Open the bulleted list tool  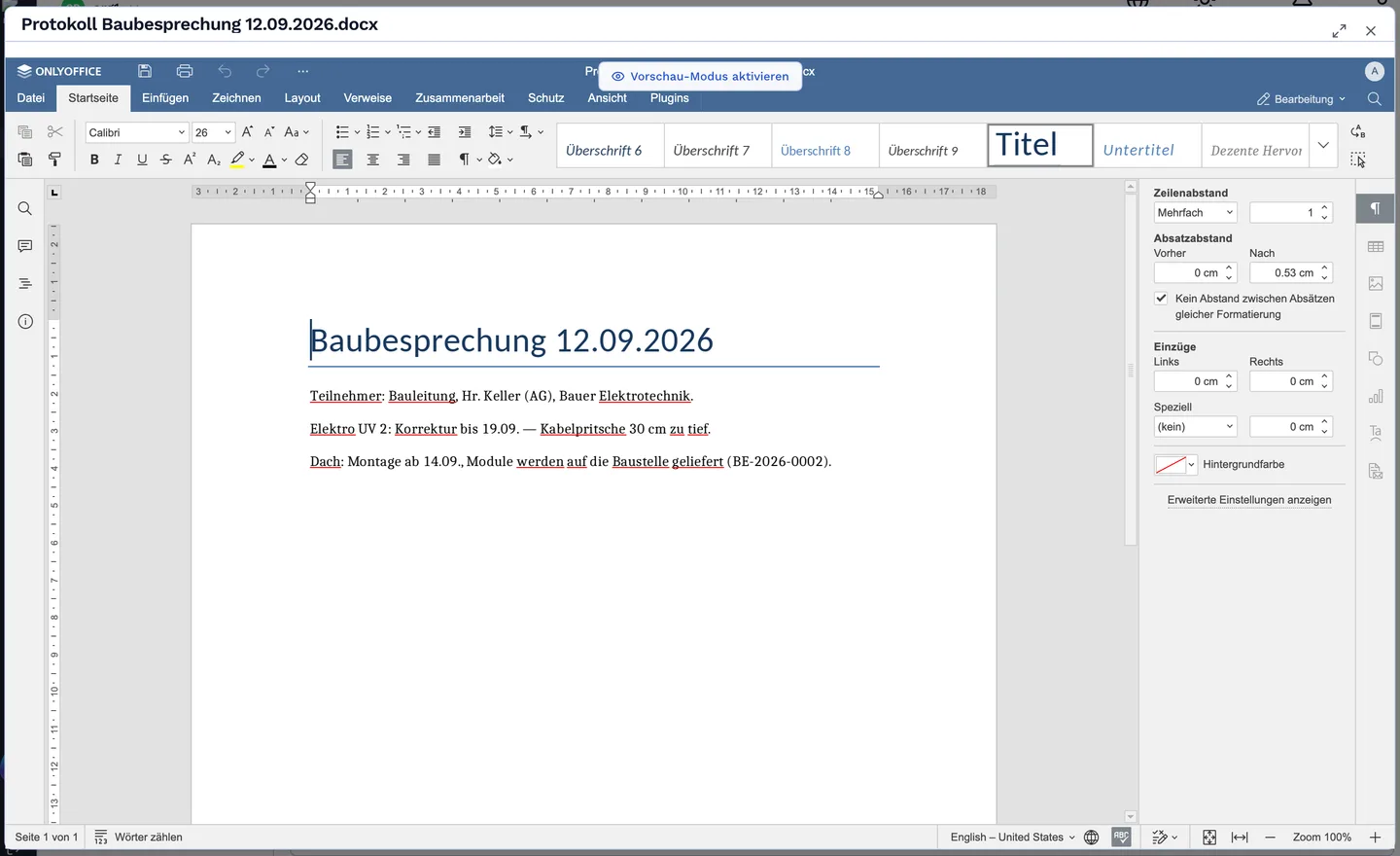(x=342, y=132)
